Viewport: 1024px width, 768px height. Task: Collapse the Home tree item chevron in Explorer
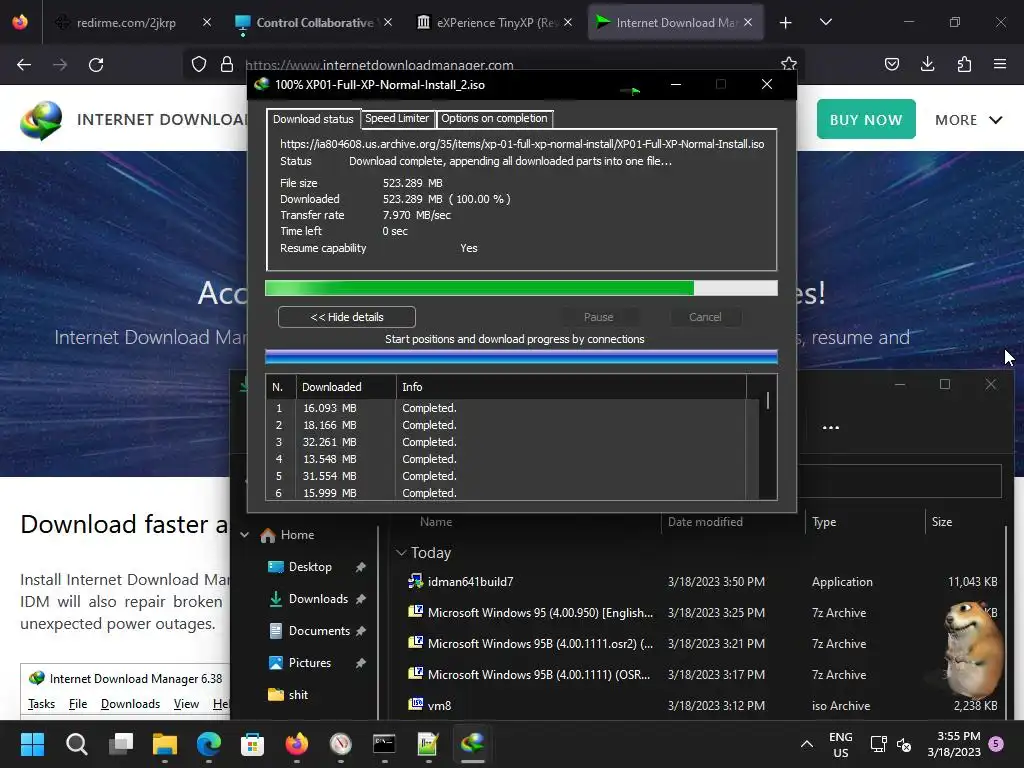pyautogui.click(x=244, y=535)
